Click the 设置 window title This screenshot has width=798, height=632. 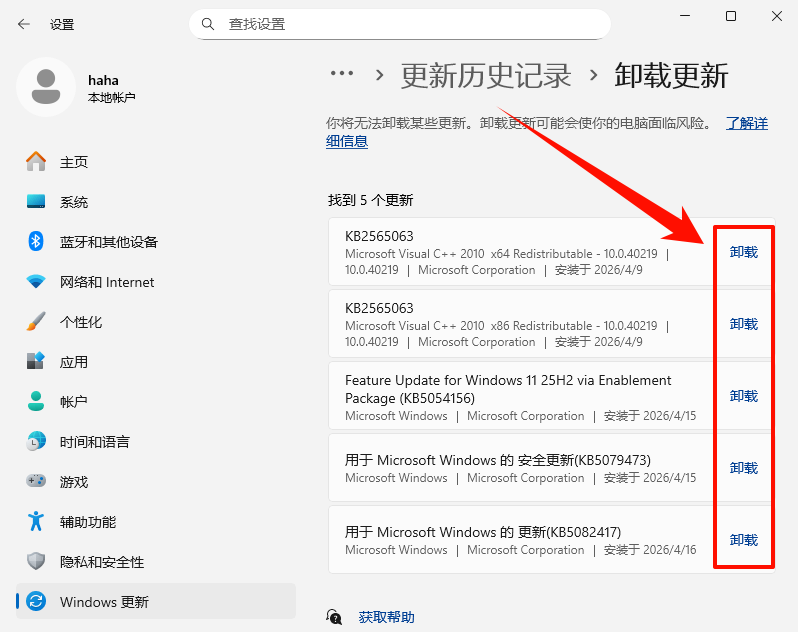(x=62, y=24)
